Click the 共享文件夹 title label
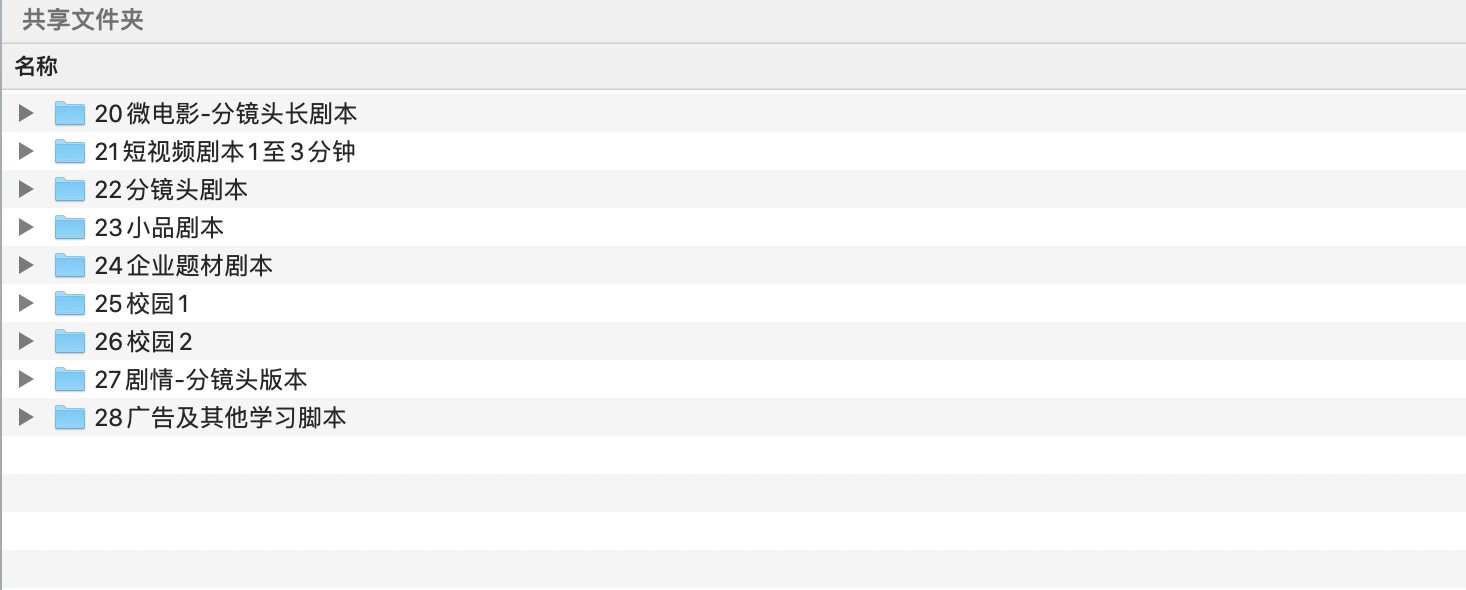 tap(83, 21)
